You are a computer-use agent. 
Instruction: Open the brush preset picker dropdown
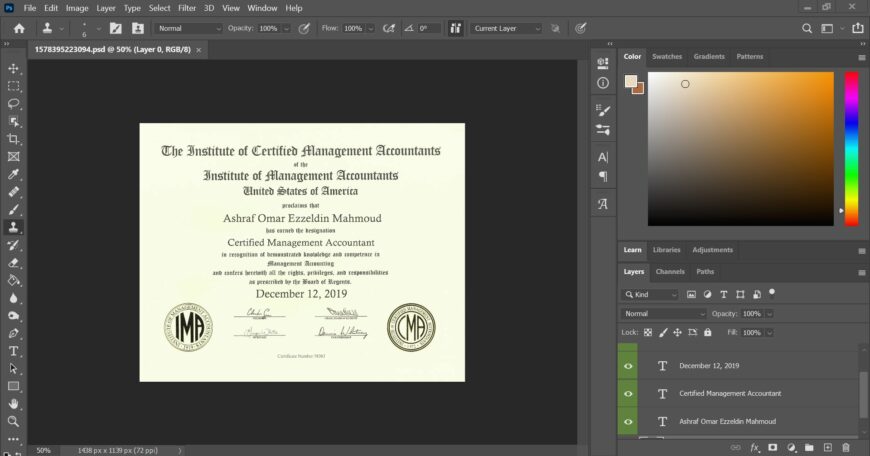coord(99,28)
